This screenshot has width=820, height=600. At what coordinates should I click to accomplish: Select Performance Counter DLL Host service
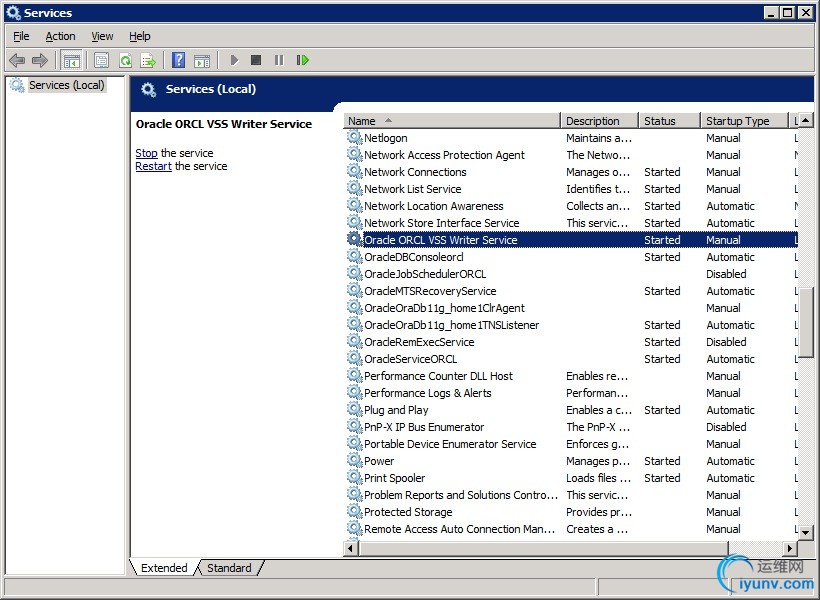(x=571, y=376)
